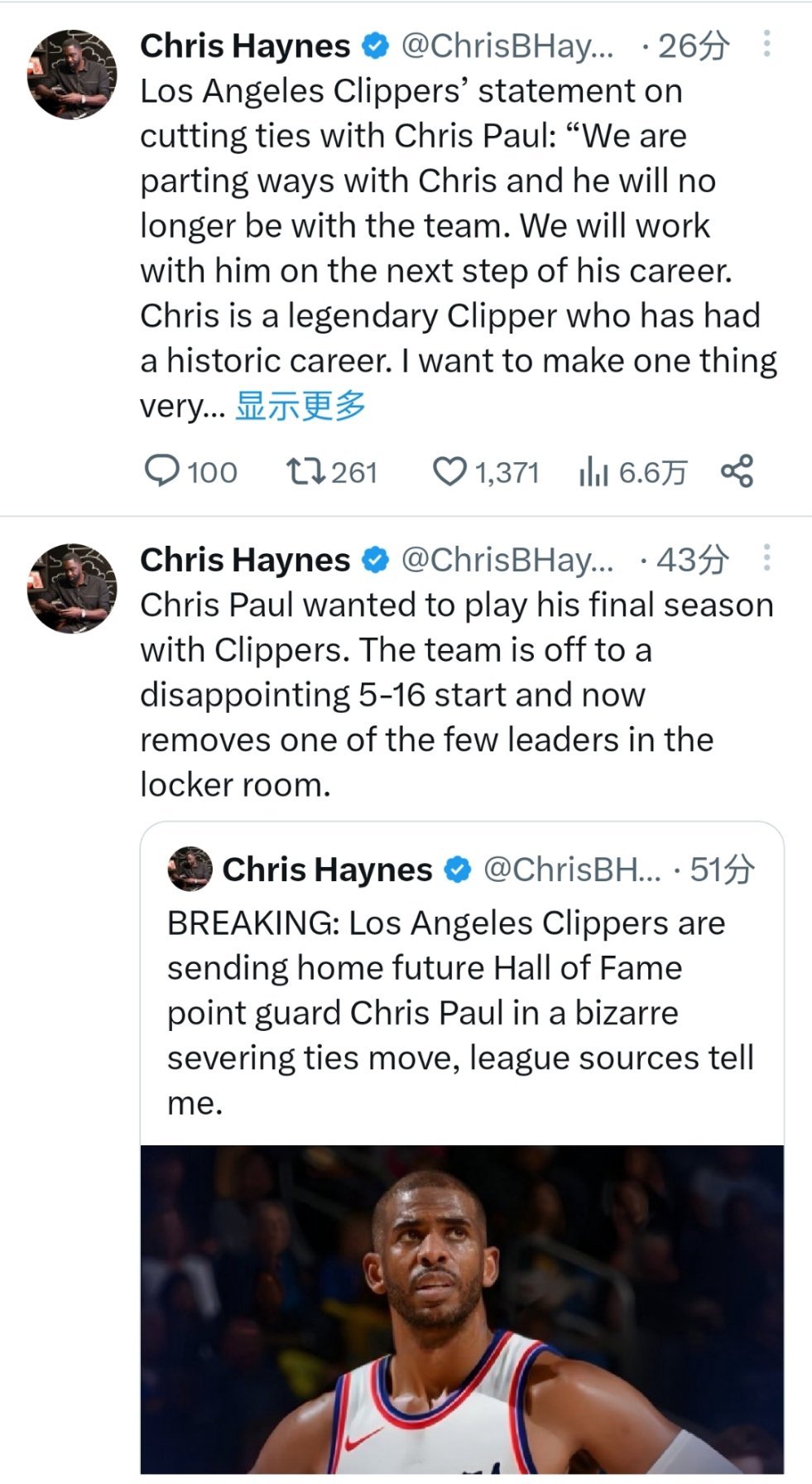Viewport: 812px width, 1484px height.
Task: Retweet the Clippers statement tweet
Action: 304,471
